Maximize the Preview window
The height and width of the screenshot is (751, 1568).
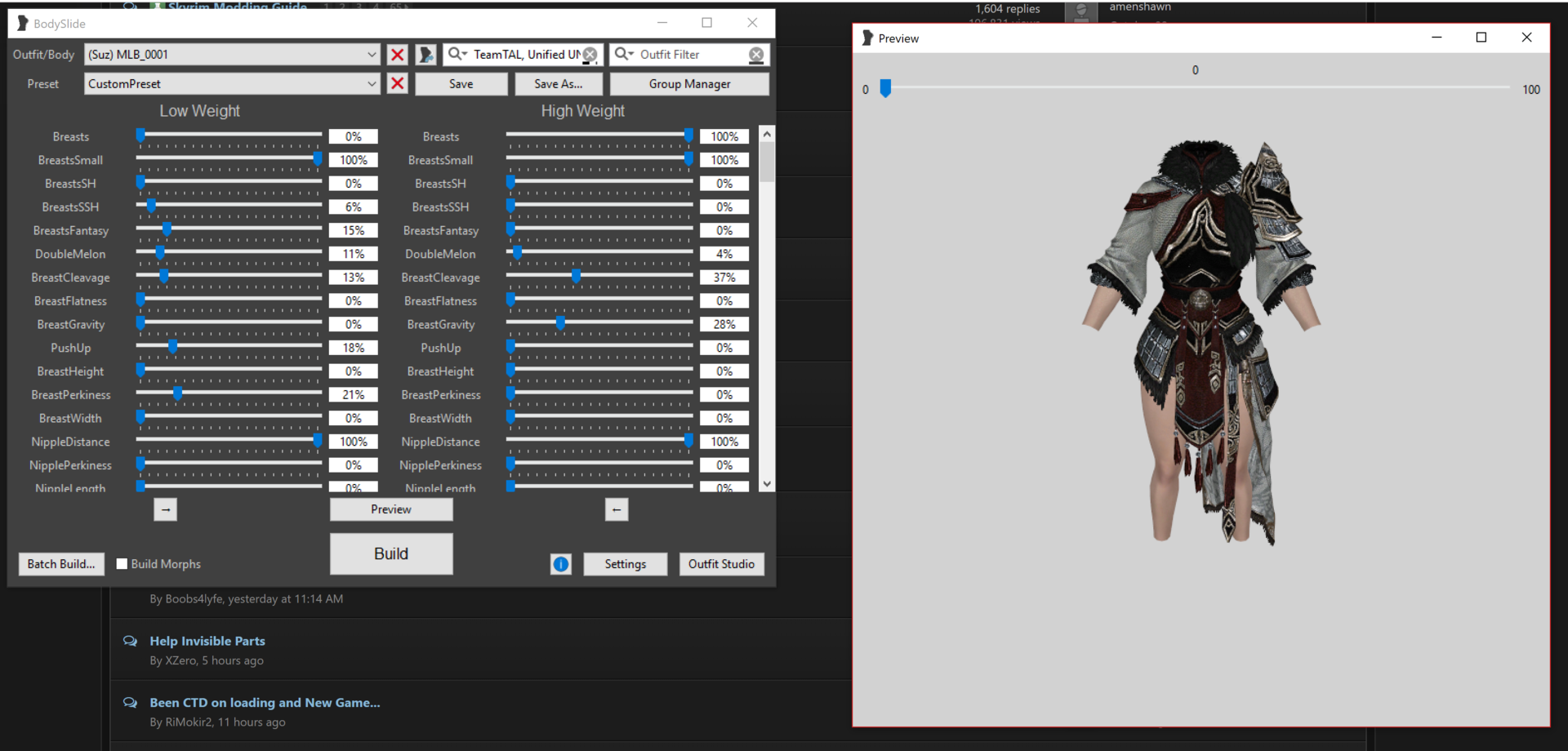pos(1481,38)
